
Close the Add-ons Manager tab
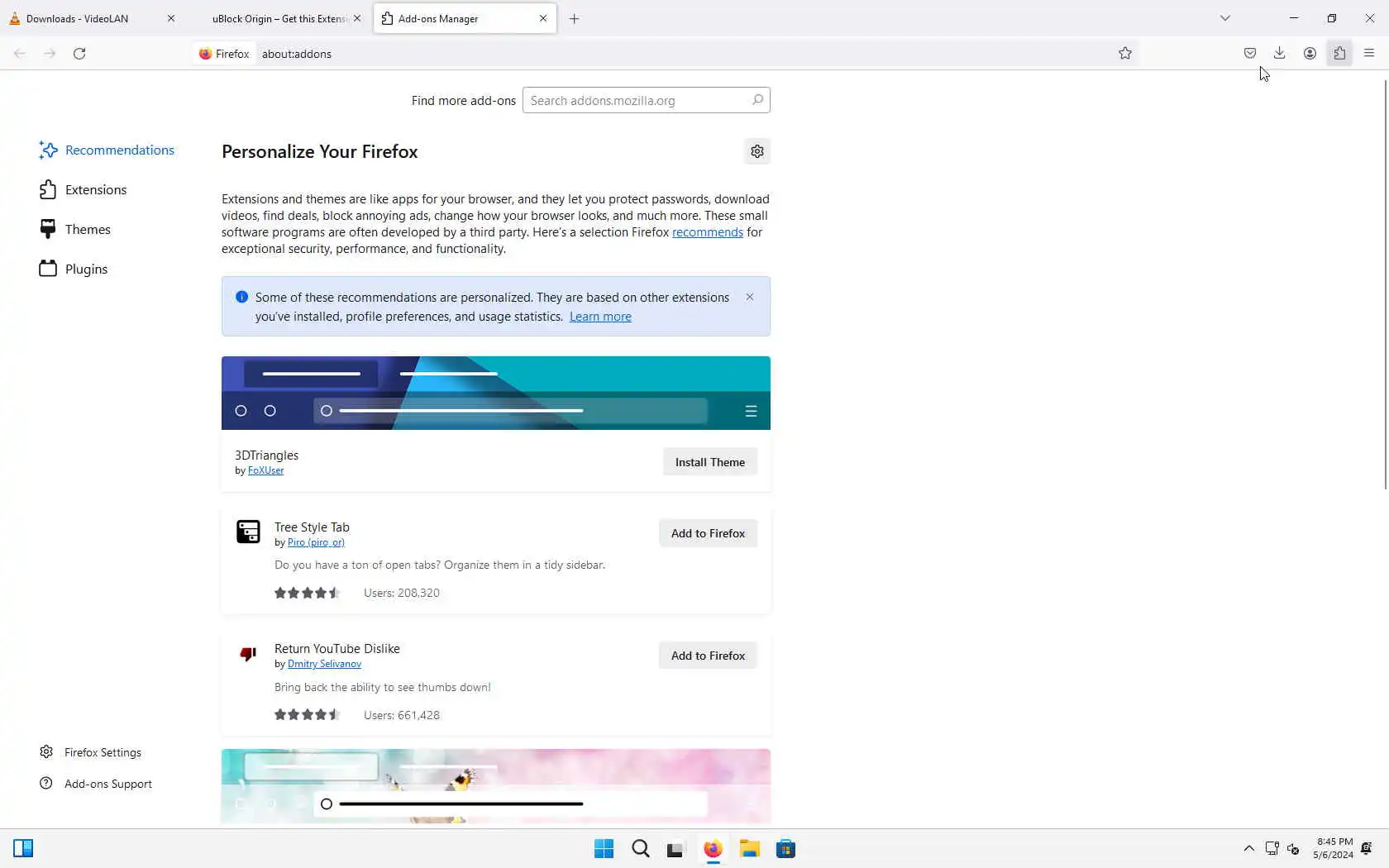point(543,18)
